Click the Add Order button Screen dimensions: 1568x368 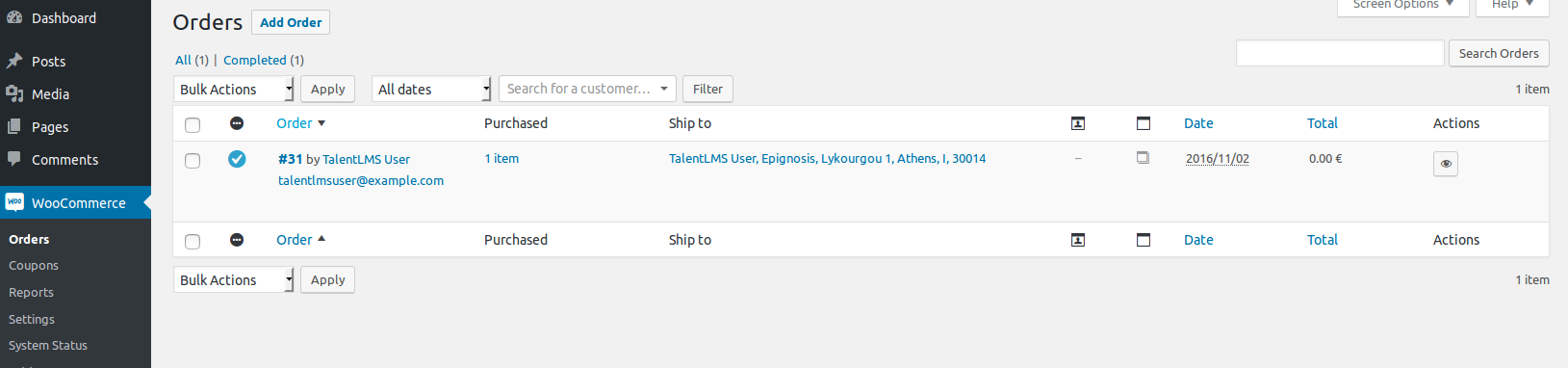[x=291, y=22]
